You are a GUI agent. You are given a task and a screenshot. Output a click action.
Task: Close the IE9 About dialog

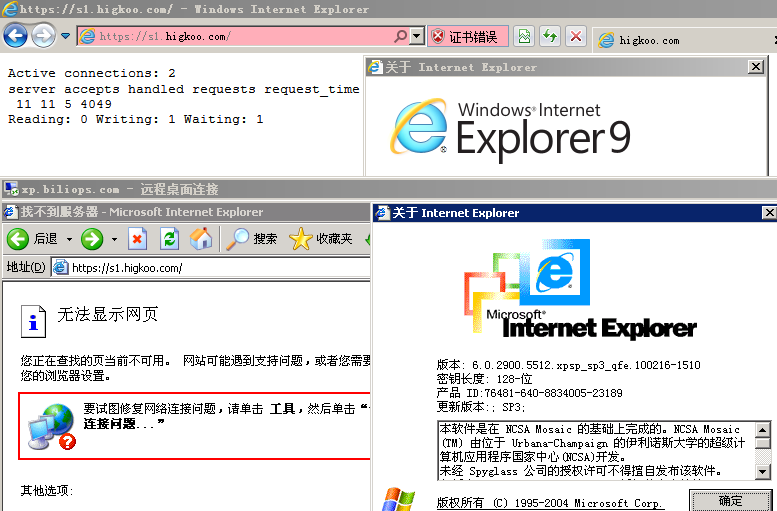coord(756,66)
